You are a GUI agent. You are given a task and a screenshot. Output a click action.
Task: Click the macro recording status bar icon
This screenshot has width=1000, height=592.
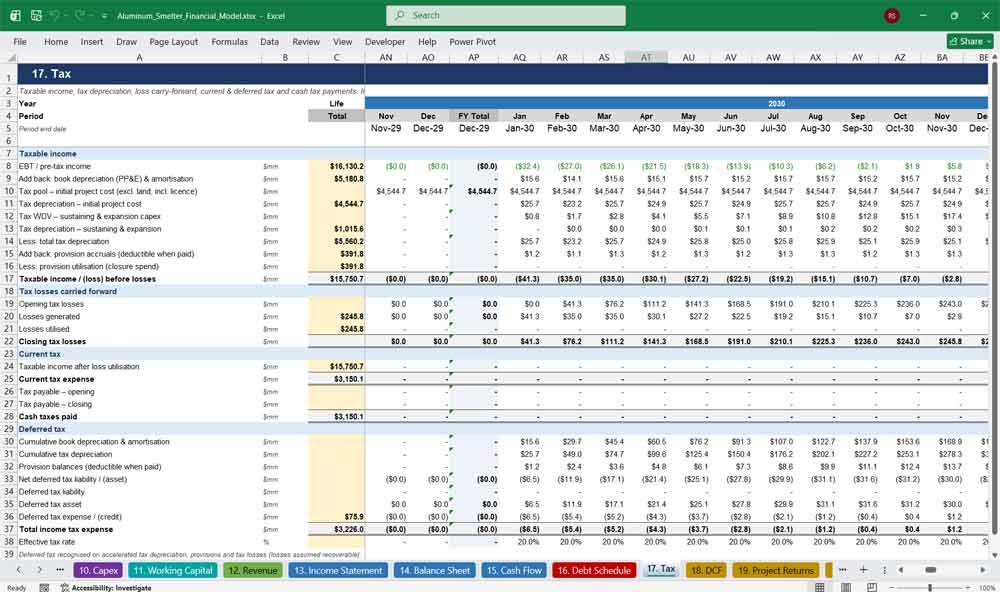pyautogui.click(x=44, y=588)
